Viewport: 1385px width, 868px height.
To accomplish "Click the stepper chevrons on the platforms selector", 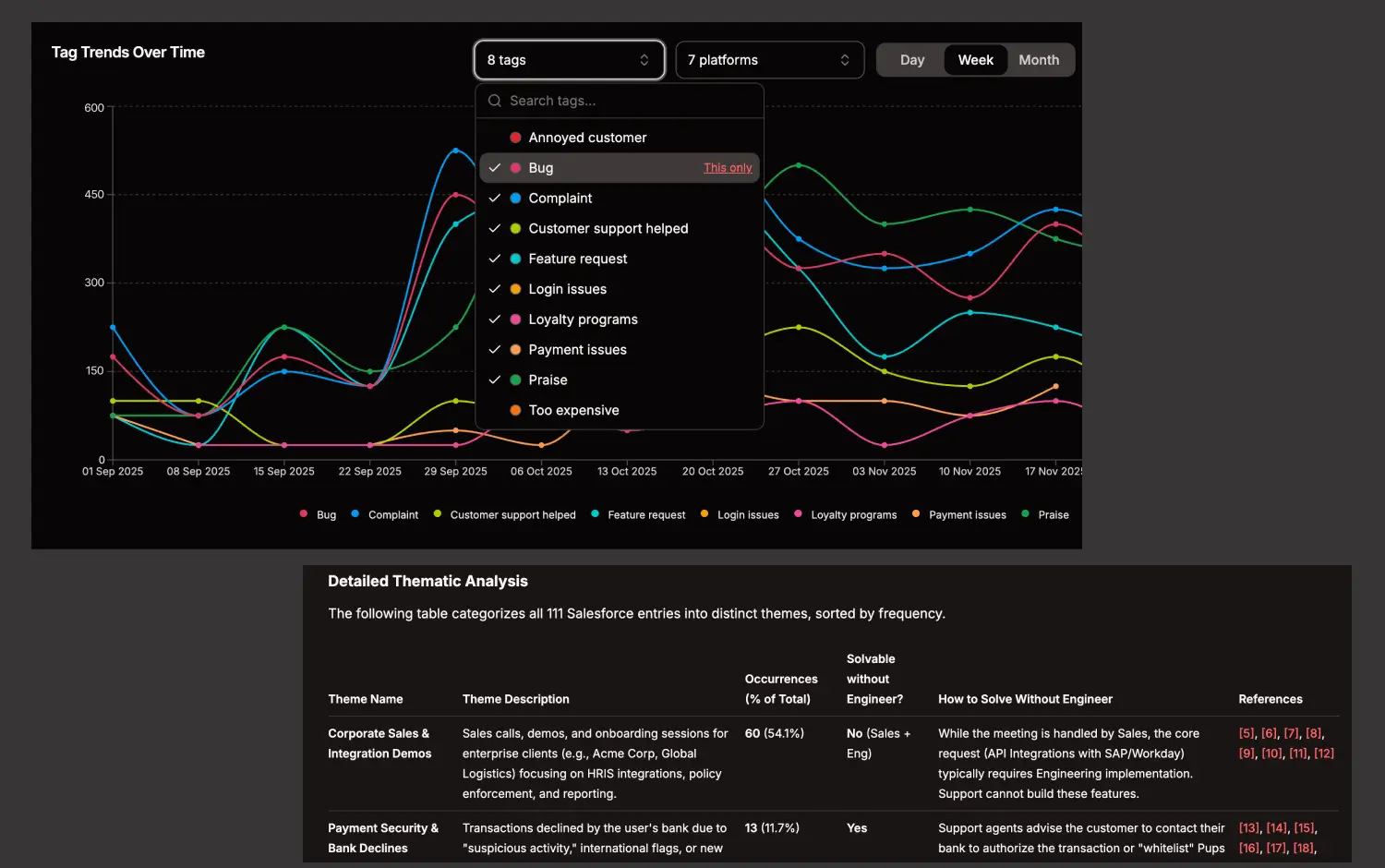I will click(845, 59).
